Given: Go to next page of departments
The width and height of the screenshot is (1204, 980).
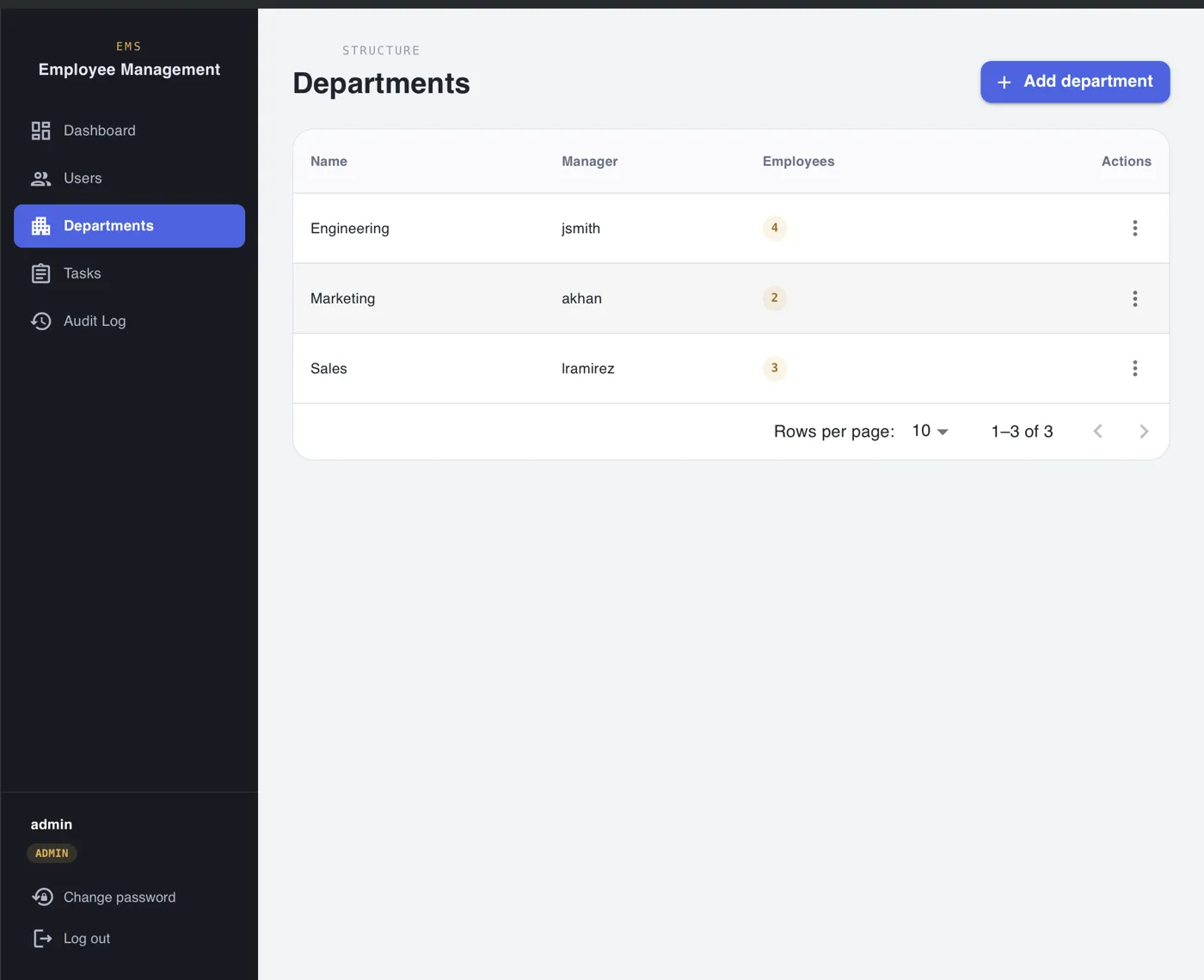Looking at the screenshot, I should click(1144, 432).
